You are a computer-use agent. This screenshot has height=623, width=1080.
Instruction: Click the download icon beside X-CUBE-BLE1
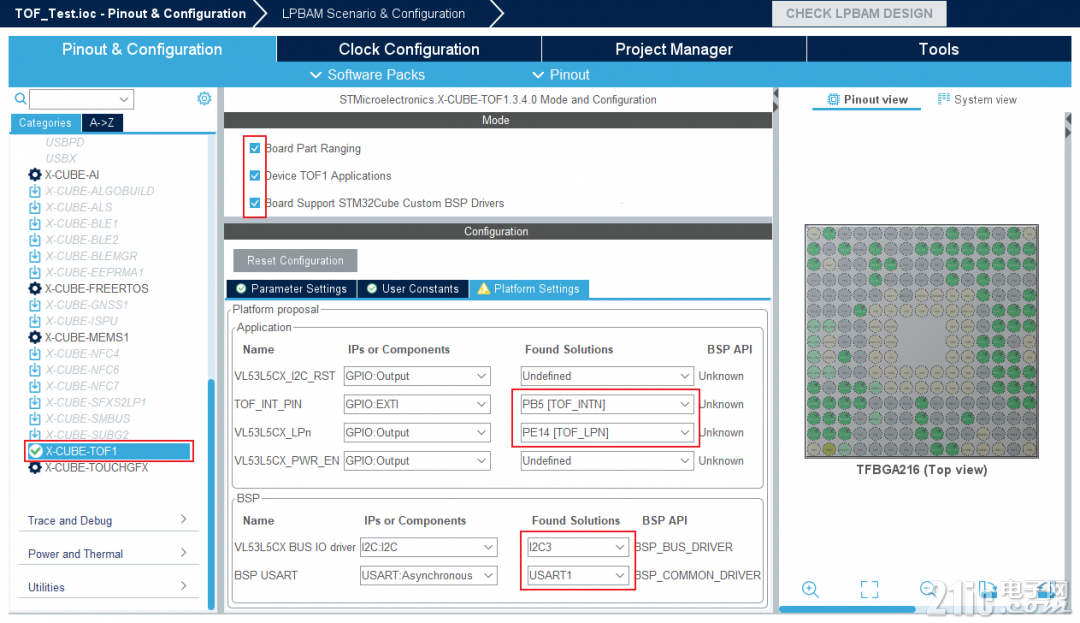pyautogui.click(x=34, y=224)
